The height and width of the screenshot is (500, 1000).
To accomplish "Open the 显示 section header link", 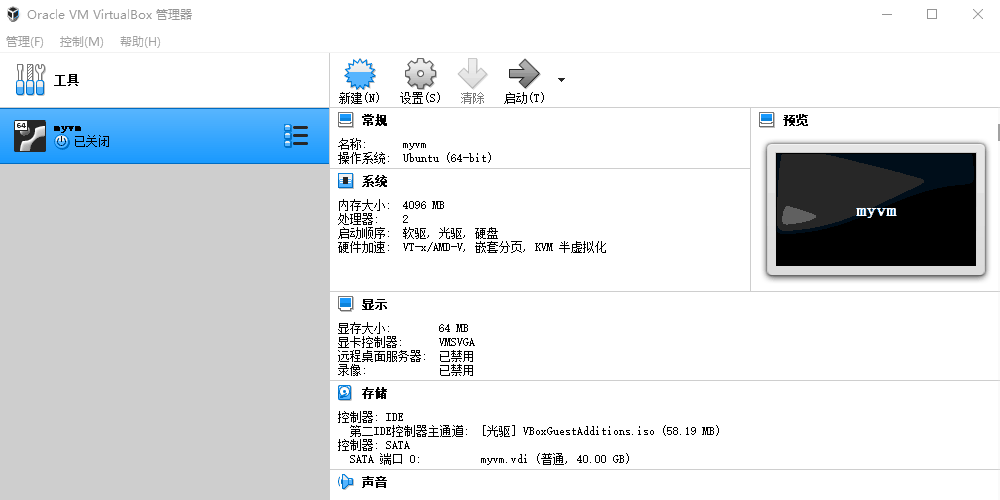I will click(374, 304).
